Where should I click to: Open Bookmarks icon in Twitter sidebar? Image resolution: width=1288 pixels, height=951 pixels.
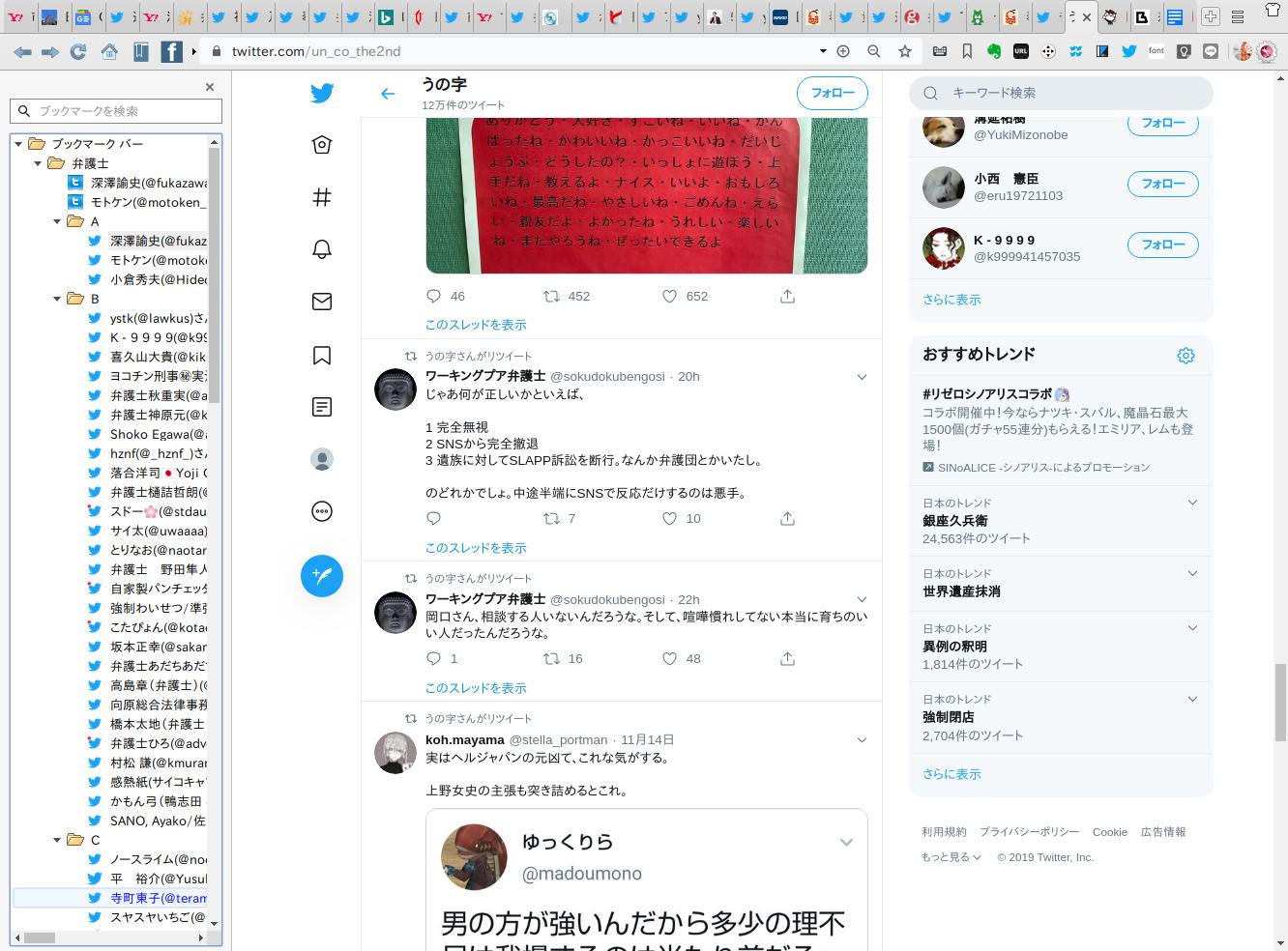(x=322, y=355)
